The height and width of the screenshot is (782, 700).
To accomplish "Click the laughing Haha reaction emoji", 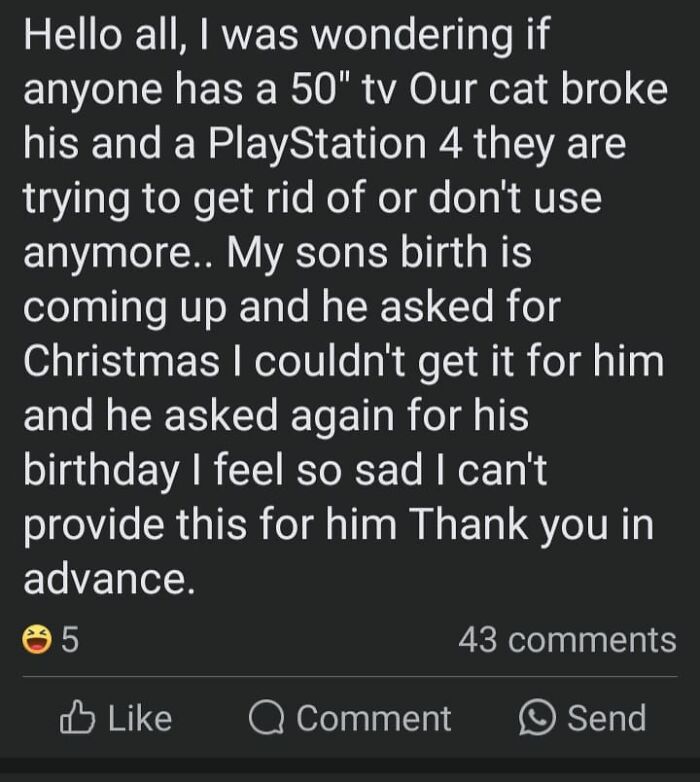I will (37, 640).
